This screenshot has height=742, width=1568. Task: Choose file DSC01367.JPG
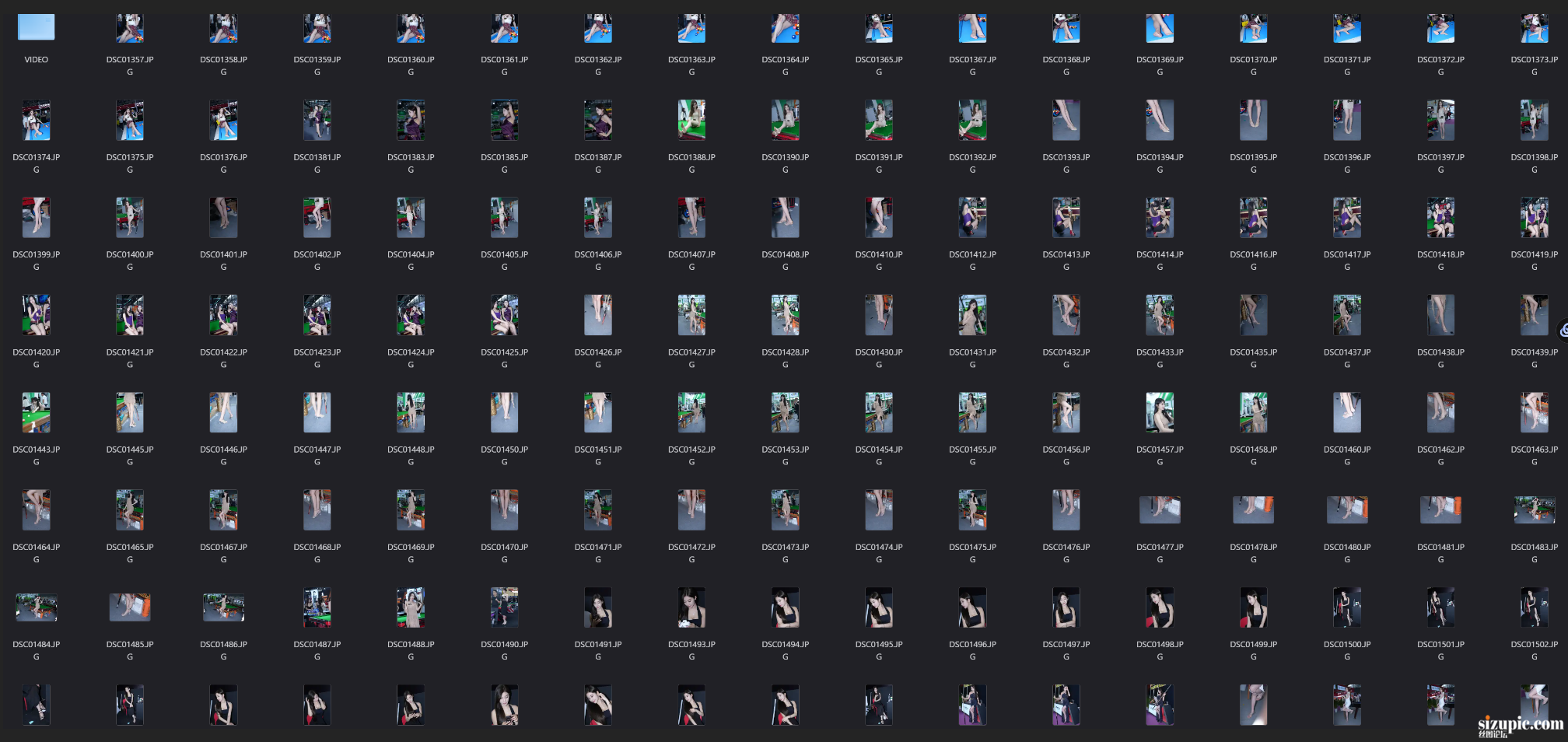[x=972, y=28]
